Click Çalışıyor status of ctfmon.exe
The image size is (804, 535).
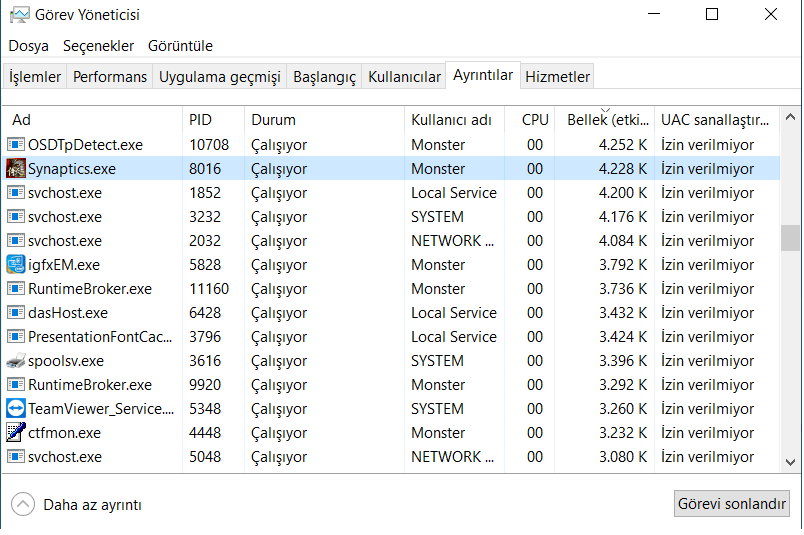coord(279,433)
